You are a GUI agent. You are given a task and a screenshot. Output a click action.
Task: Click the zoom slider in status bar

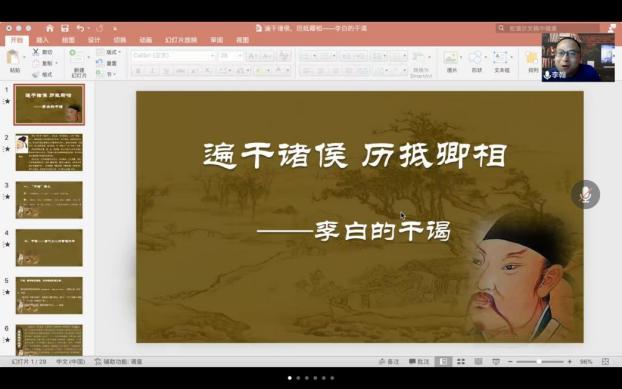(539, 362)
